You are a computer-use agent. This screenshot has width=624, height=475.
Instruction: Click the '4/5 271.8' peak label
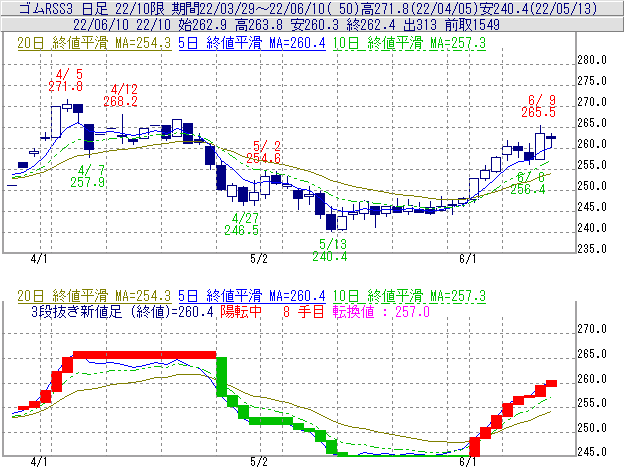(66, 80)
